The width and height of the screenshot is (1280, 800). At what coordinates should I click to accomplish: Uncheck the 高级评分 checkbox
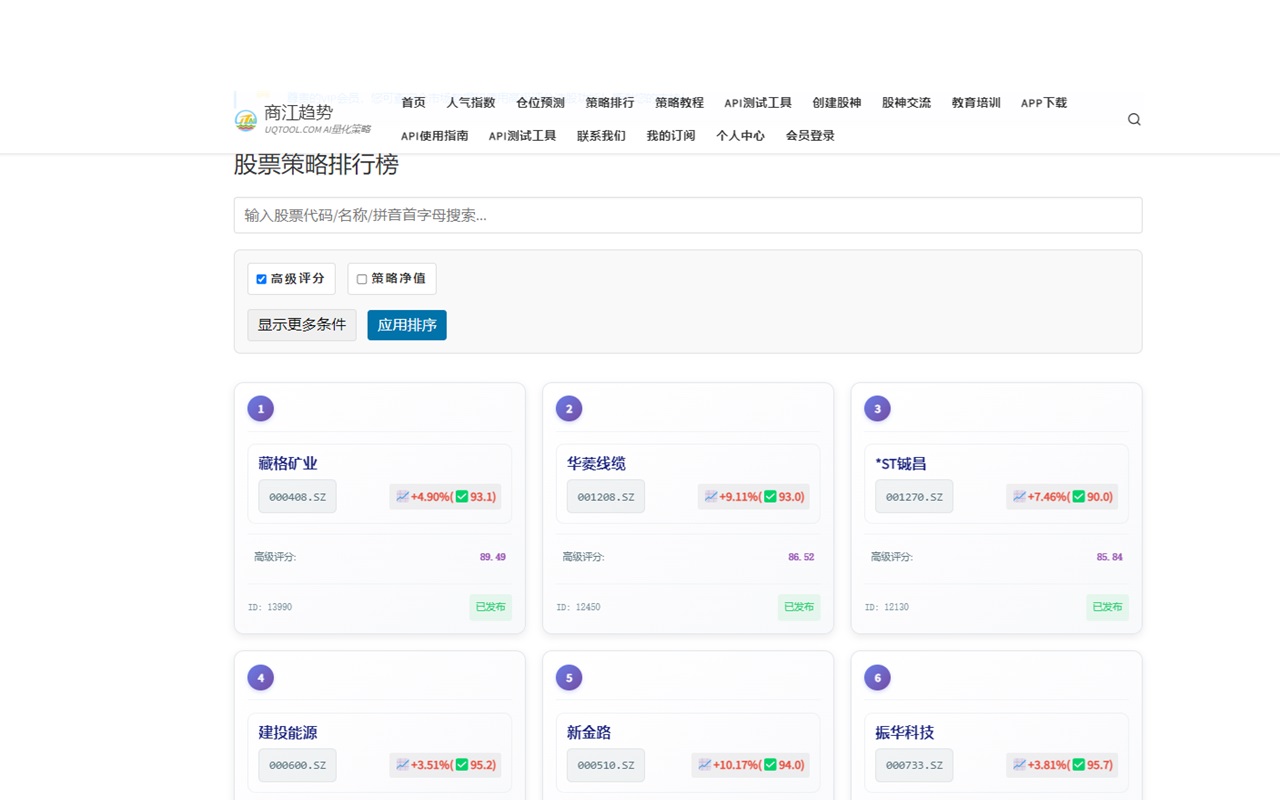click(261, 279)
